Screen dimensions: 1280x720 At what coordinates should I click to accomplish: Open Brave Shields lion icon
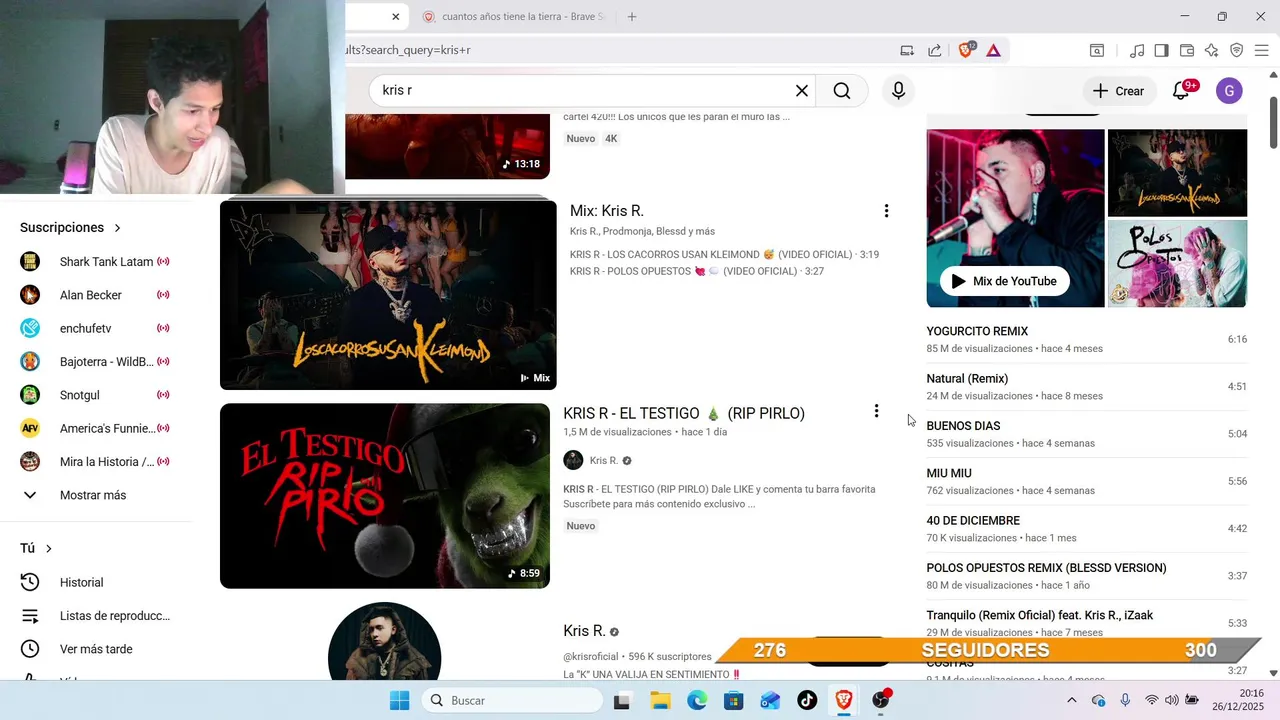click(966, 50)
